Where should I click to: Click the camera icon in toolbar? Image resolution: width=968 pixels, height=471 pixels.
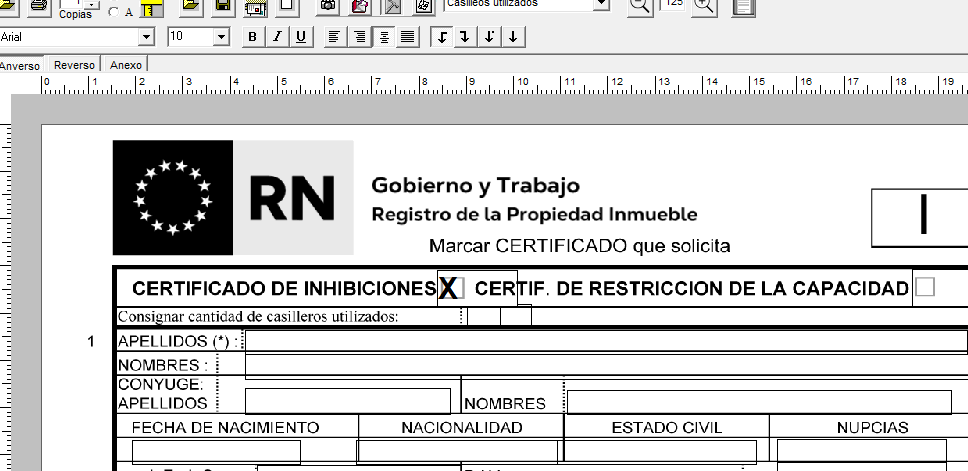pos(327,6)
